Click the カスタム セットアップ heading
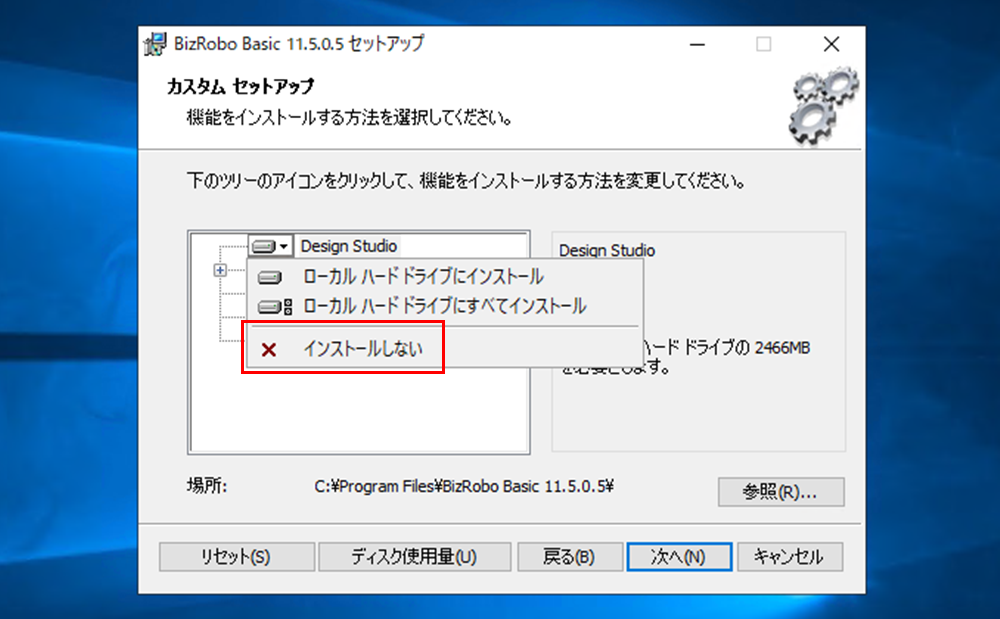Screen dimensions: 1000x619 click(240, 86)
